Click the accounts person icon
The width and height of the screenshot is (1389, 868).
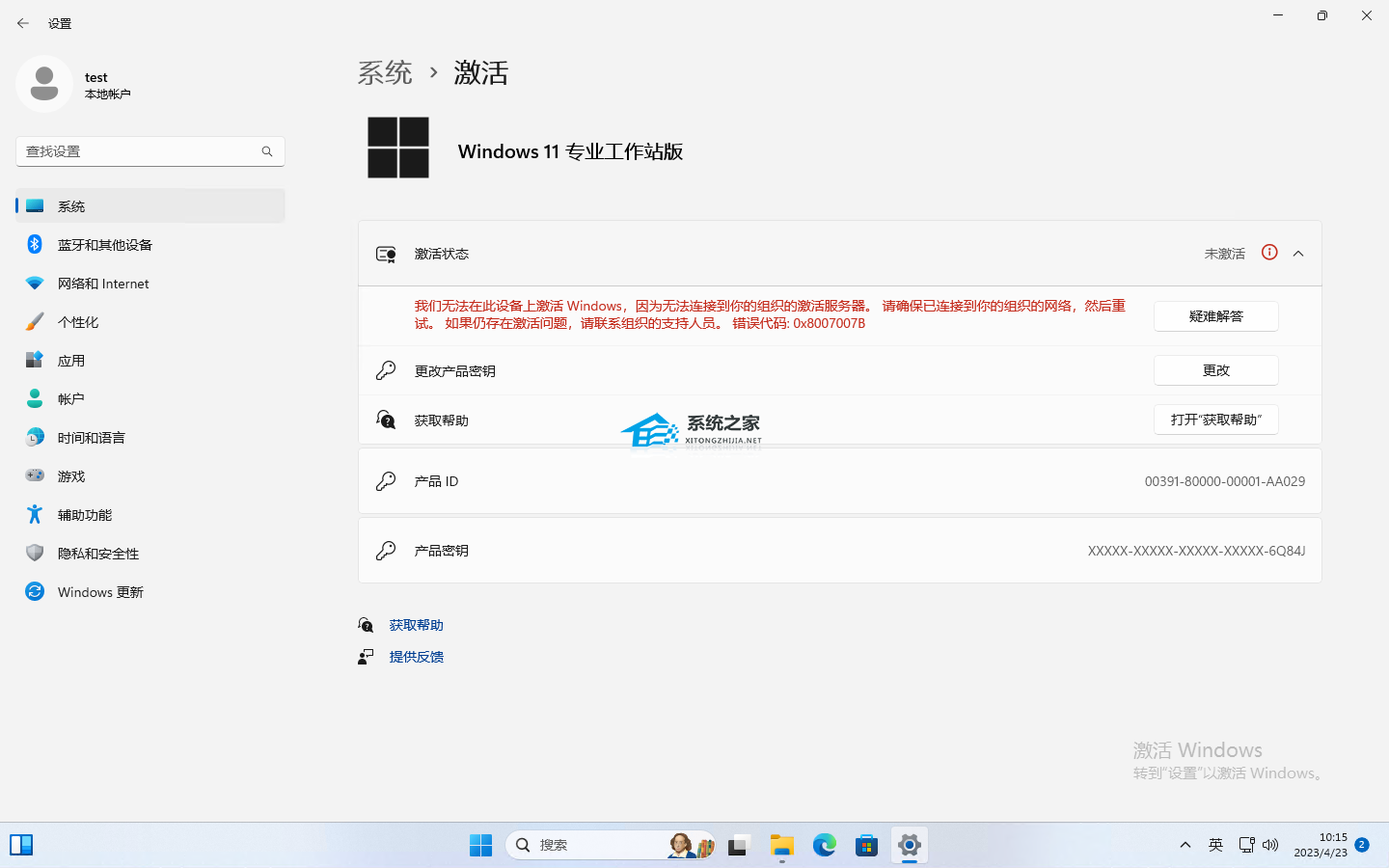pyautogui.click(x=35, y=398)
